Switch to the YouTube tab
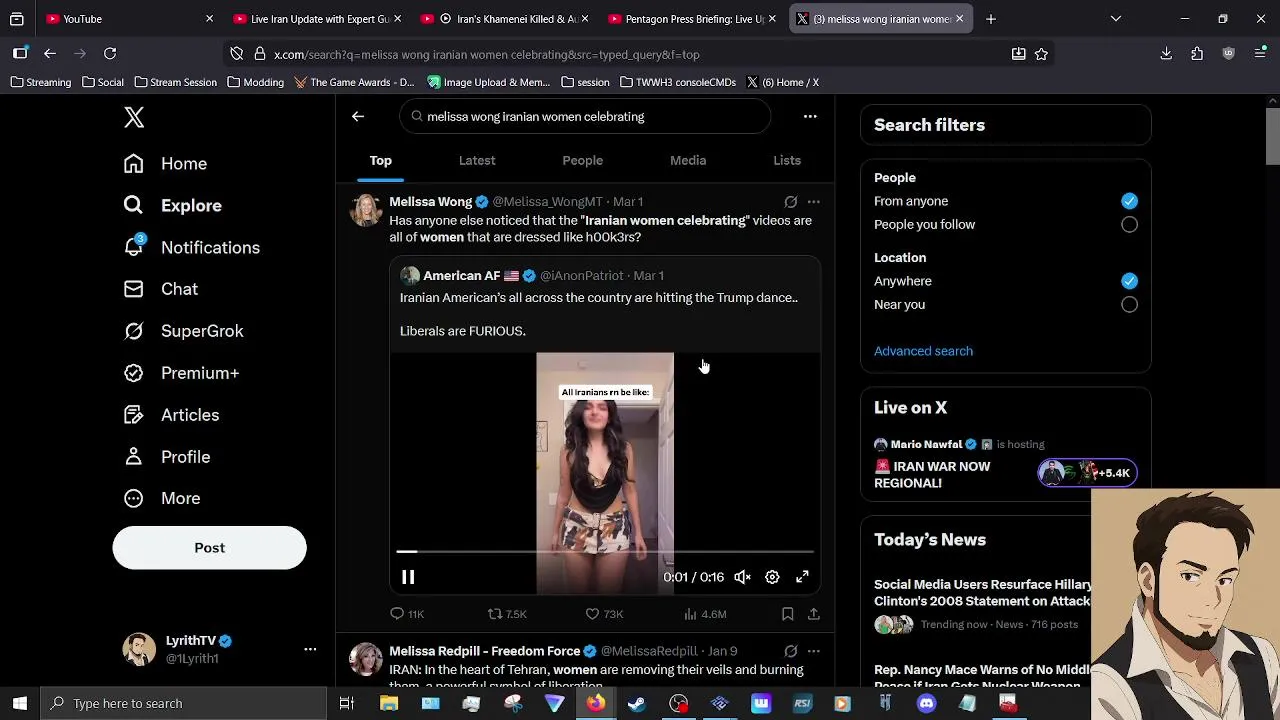The height and width of the screenshot is (720, 1280). coord(129,19)
